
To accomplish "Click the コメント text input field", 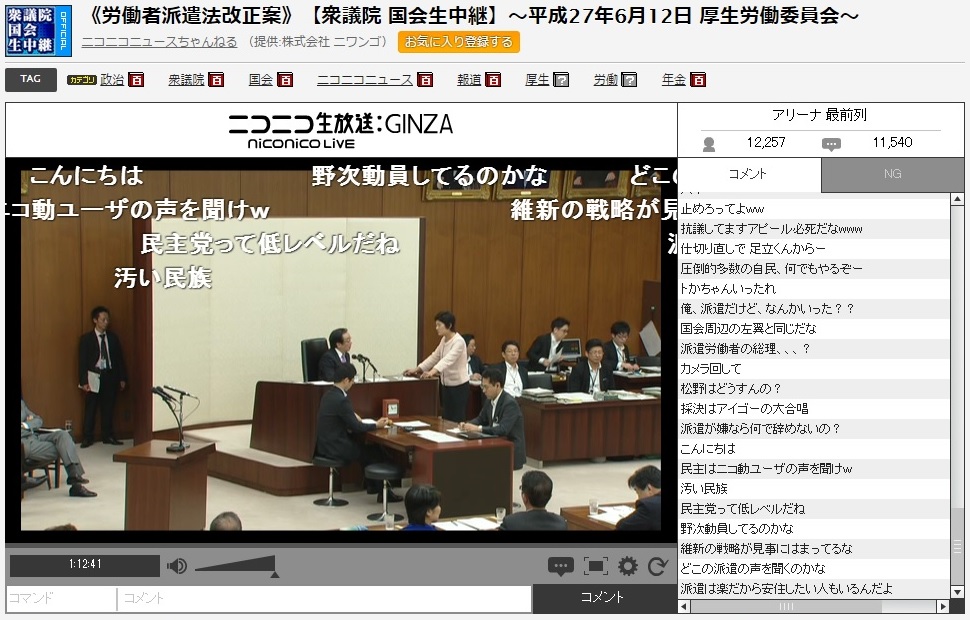I will point(325,598).
